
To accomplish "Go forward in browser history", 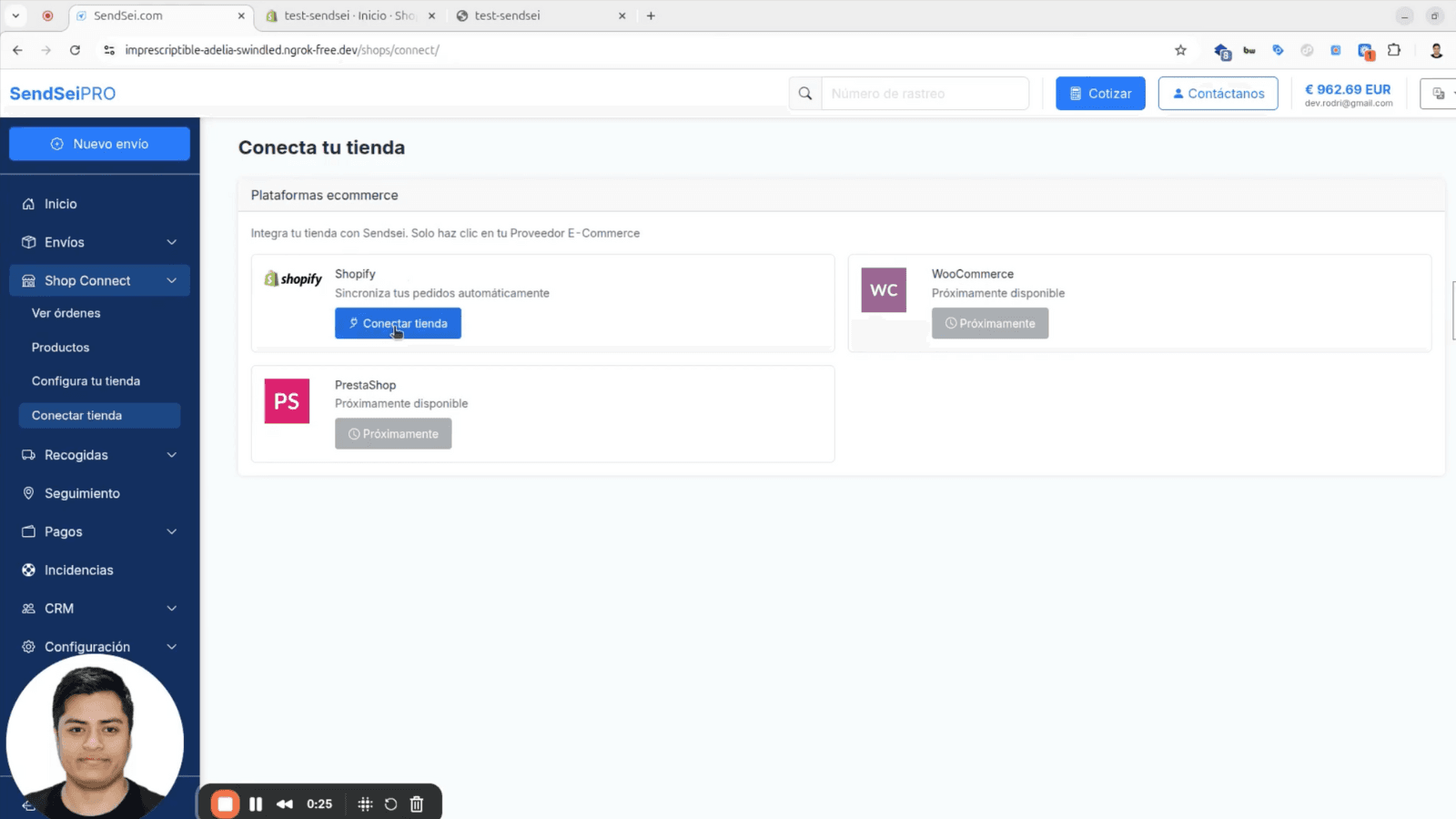I will [45, 50].
